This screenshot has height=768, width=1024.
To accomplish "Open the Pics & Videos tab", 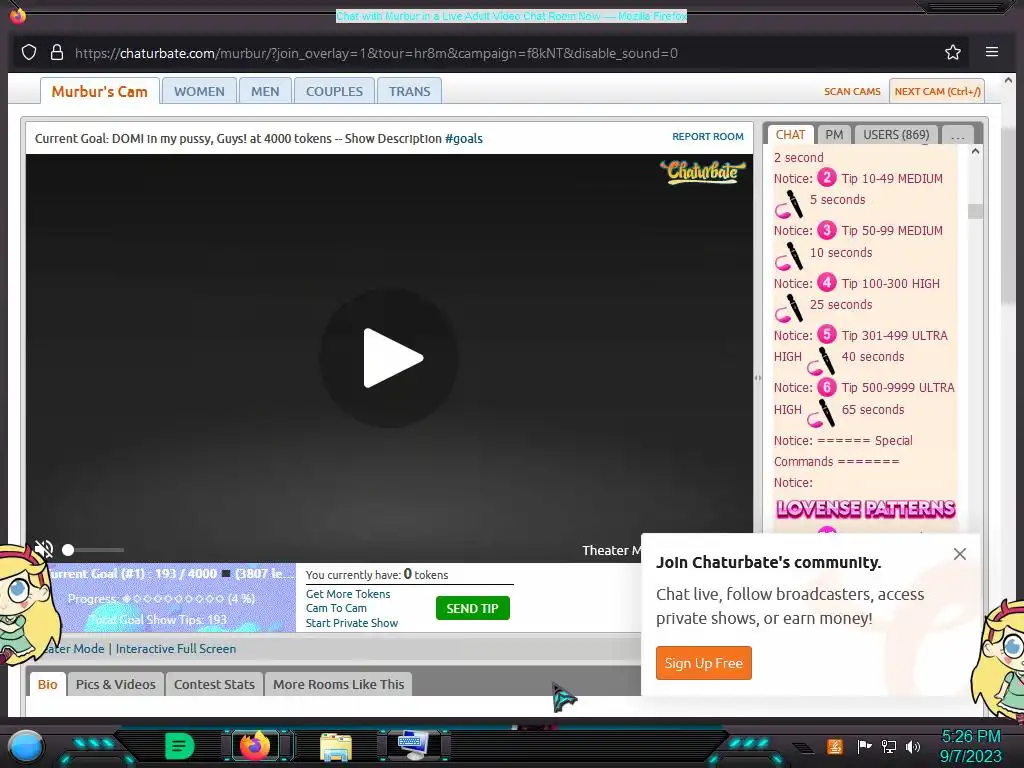I will pyautogui.click(x=116, y=684).
